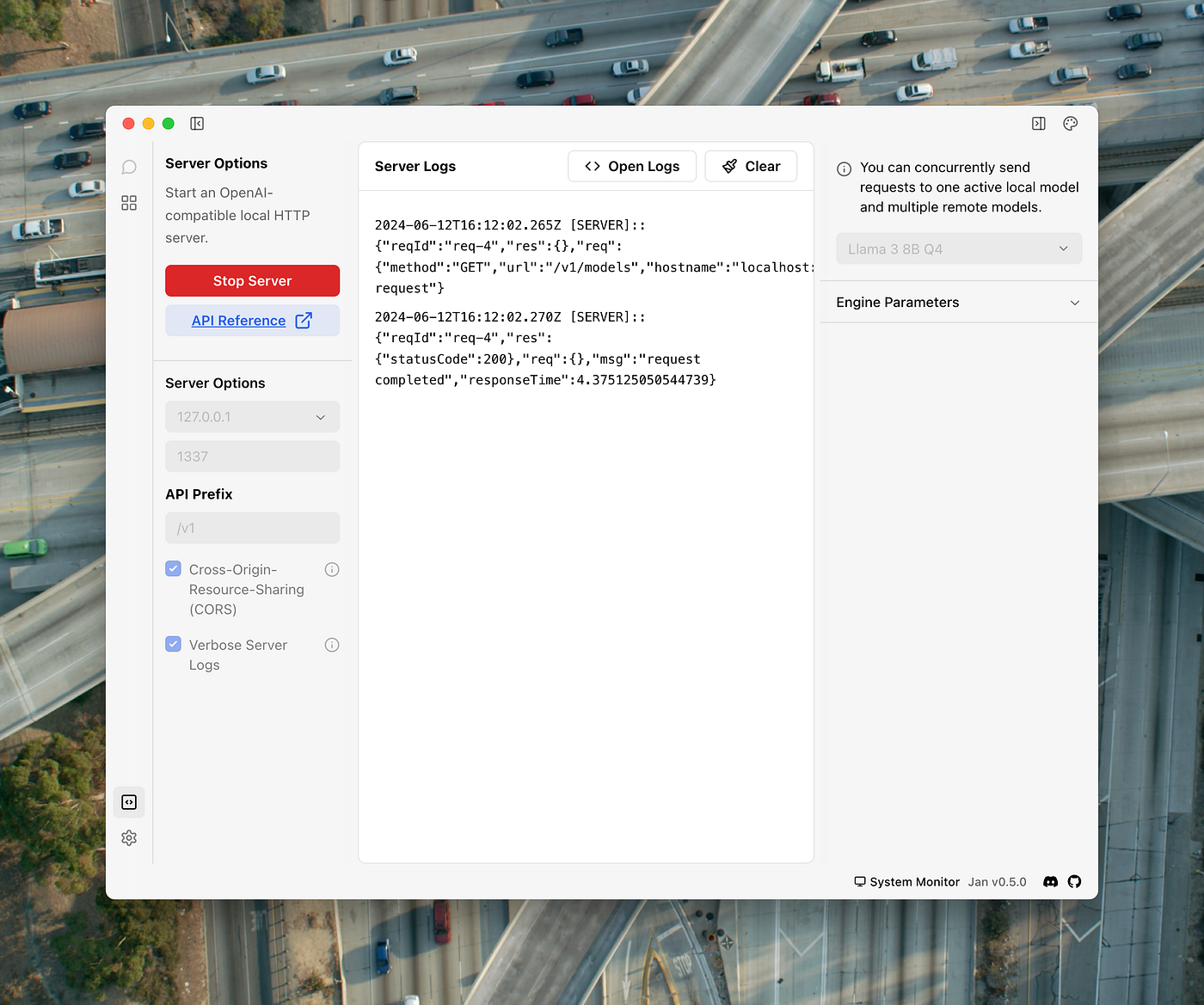The height and width of the screenshot is (1005, 1204).
Task: Click the port field showing 1337
Action: tap(253, 457)
